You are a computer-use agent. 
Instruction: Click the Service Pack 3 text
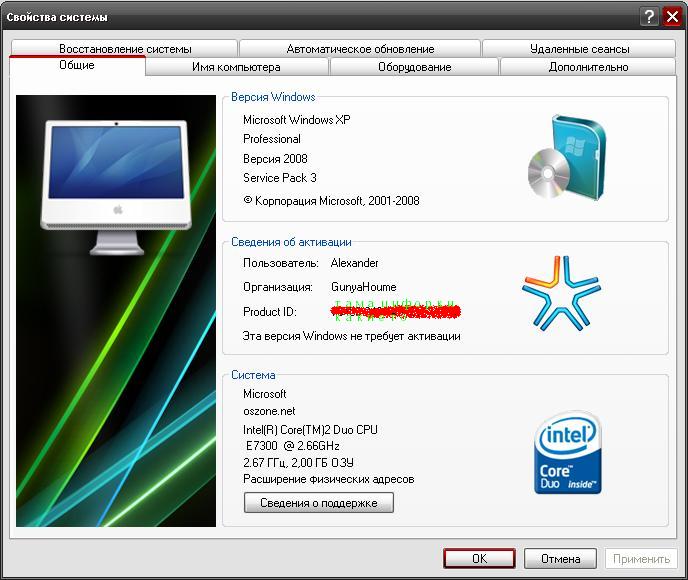[x=280, y=178]
